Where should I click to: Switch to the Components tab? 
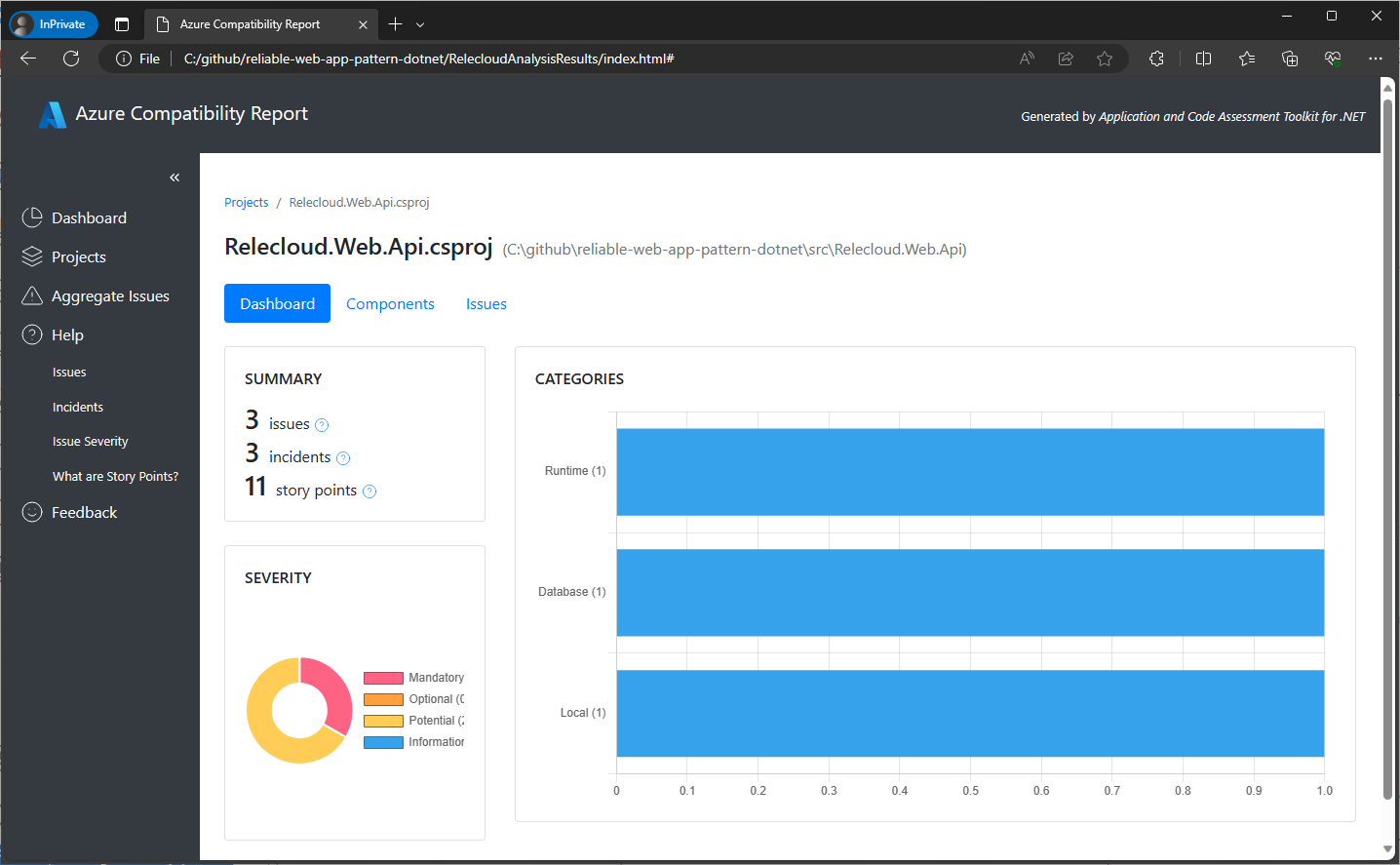point(390,303)
